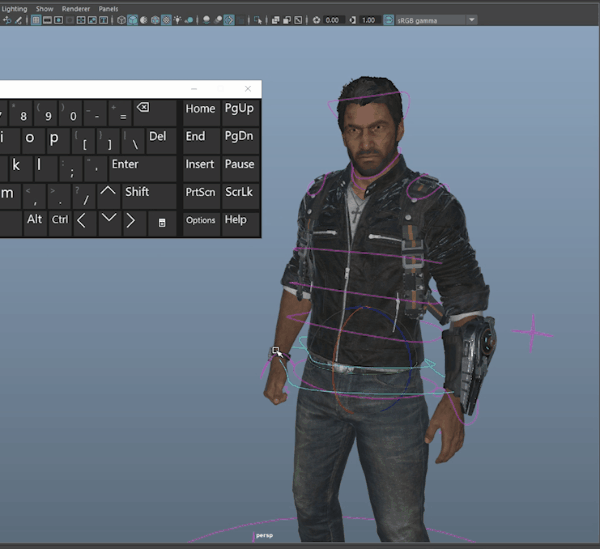Toggle the viewport Grid display

click(x=36, y=20)
